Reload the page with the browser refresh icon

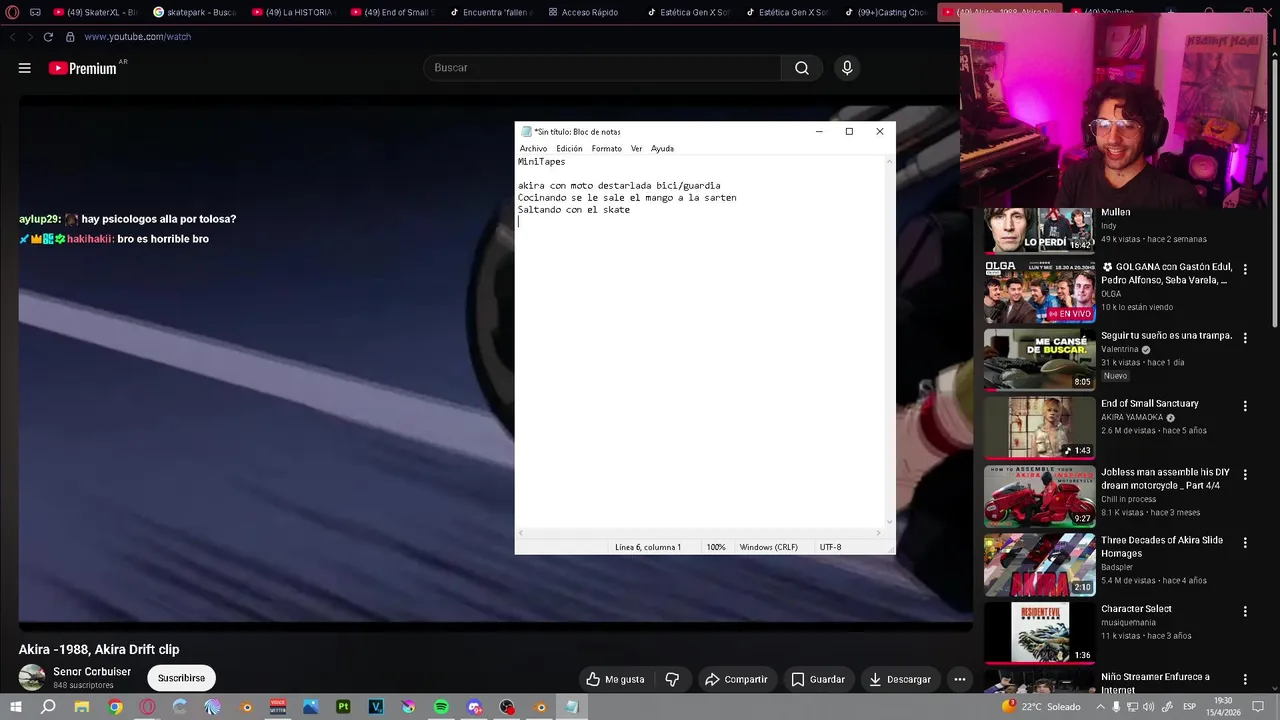pyautogui.click(x=47, y=37)
